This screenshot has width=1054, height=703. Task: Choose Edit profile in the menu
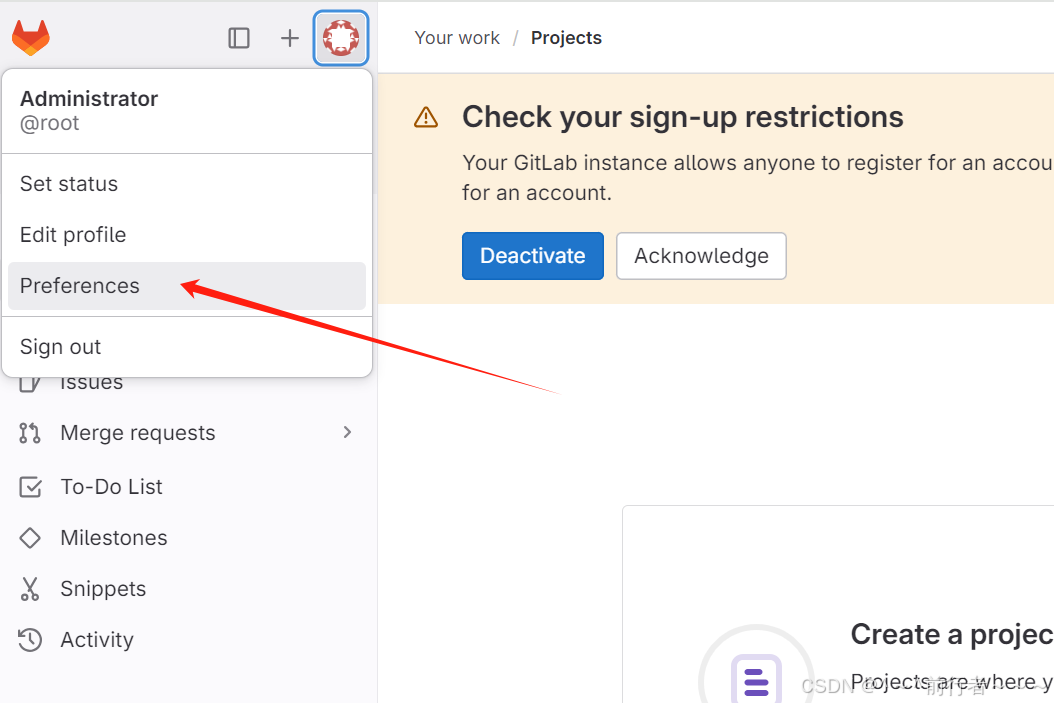pos(187,235)
